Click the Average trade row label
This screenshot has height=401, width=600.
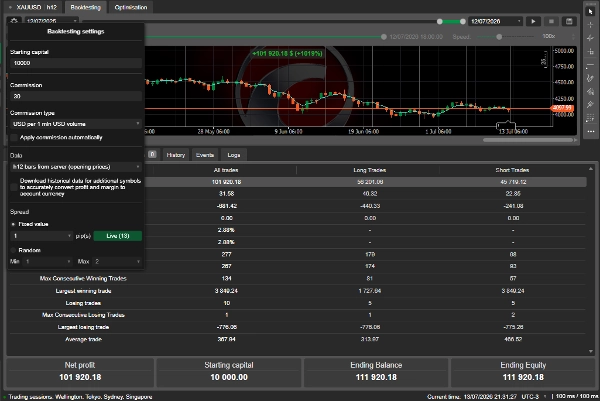point(83,339)
